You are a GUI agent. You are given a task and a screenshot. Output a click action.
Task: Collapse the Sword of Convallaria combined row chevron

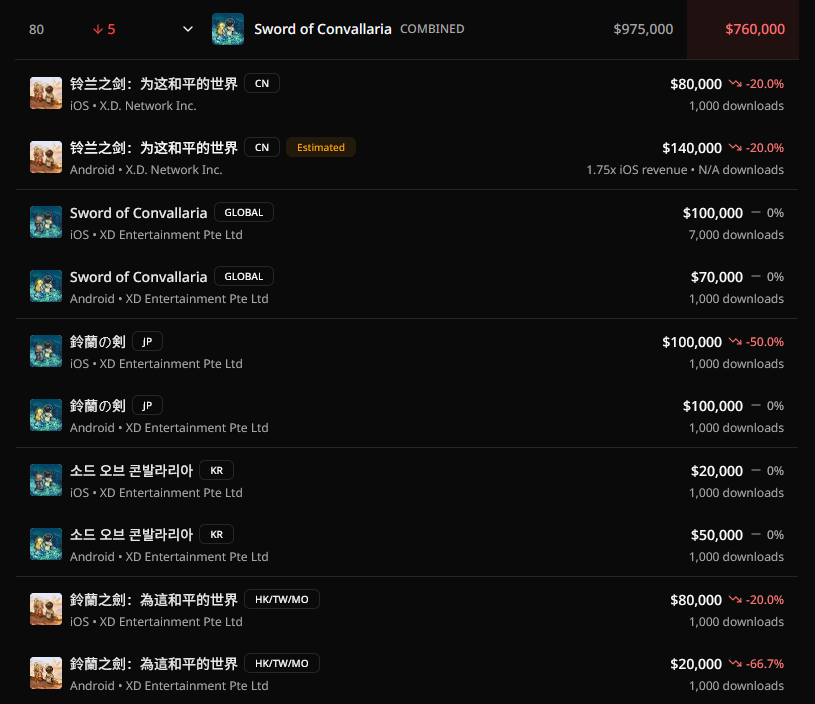click(x=188, y=29)
